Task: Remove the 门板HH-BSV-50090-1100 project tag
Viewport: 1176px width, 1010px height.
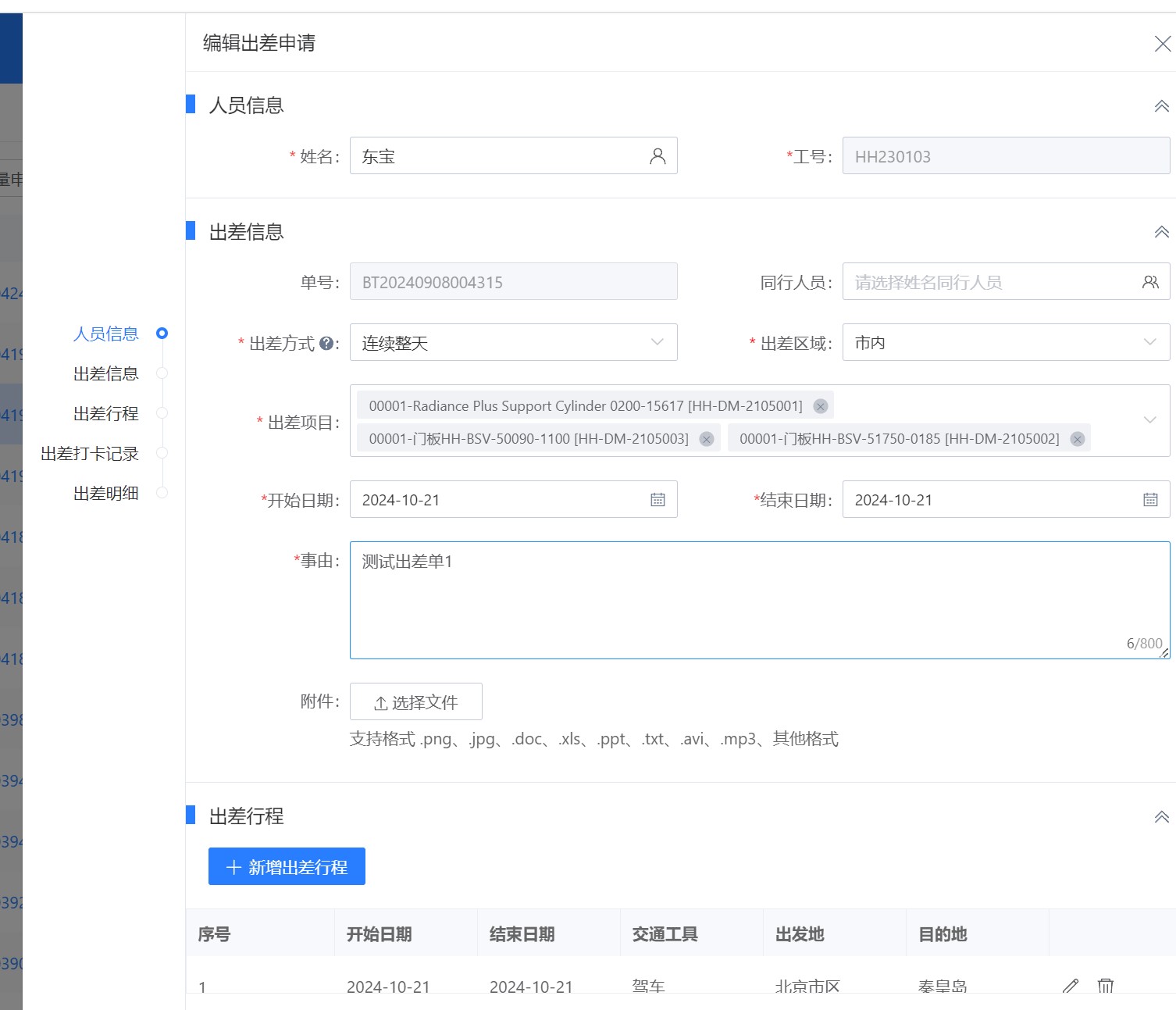Action: 707,439
